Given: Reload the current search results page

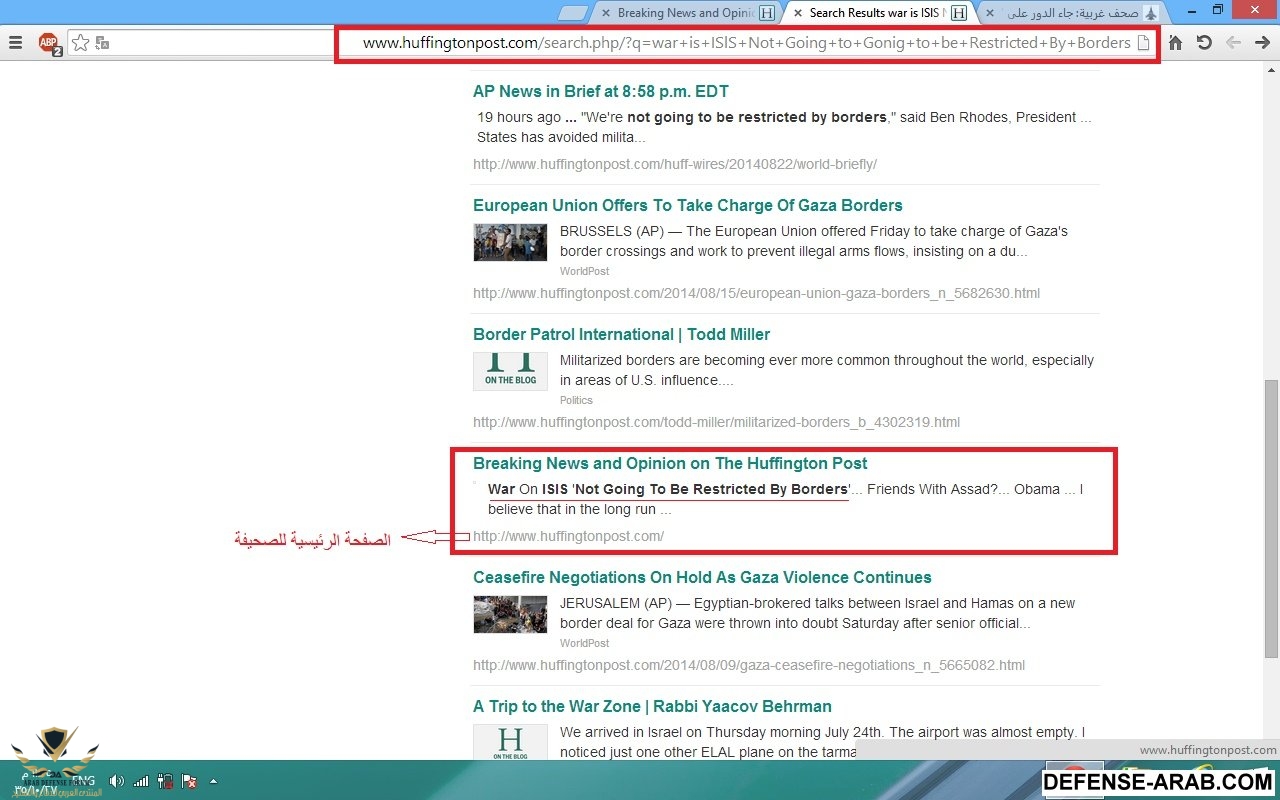Looking at the screenshot, I should [x=1205, y=43].
